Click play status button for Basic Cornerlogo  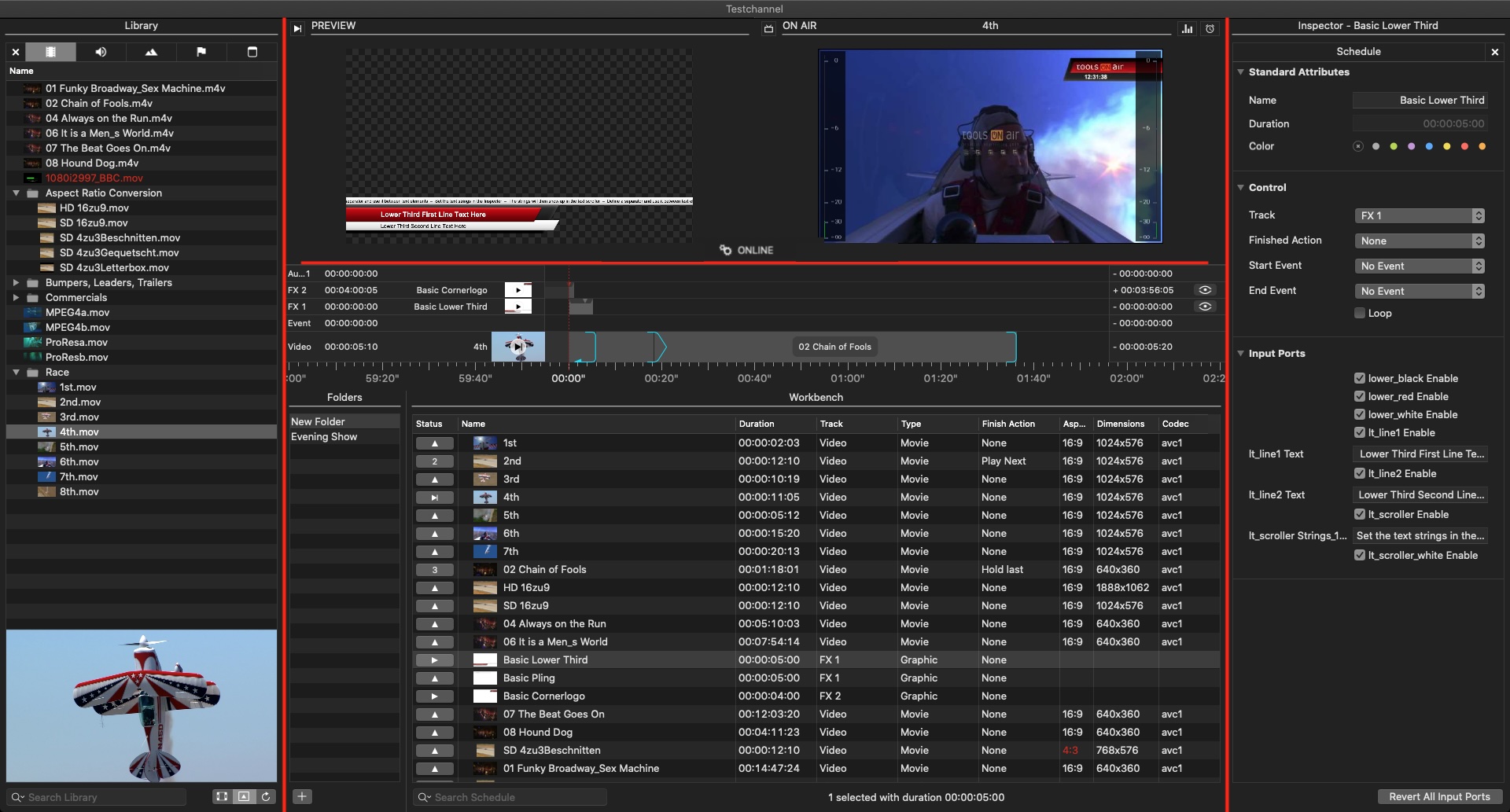pos(434,696)
